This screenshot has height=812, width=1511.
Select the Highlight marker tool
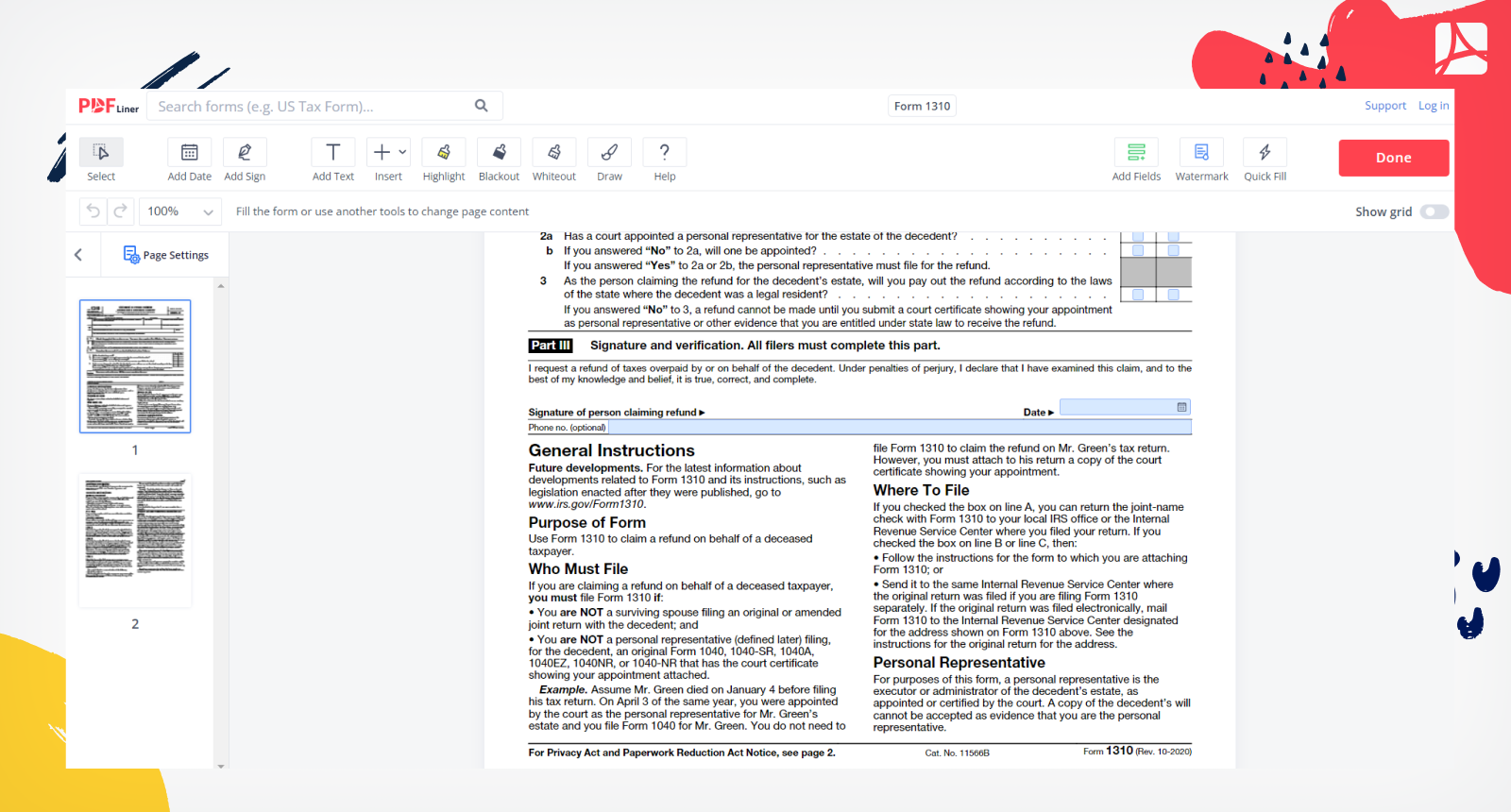(x=444, y=160)
